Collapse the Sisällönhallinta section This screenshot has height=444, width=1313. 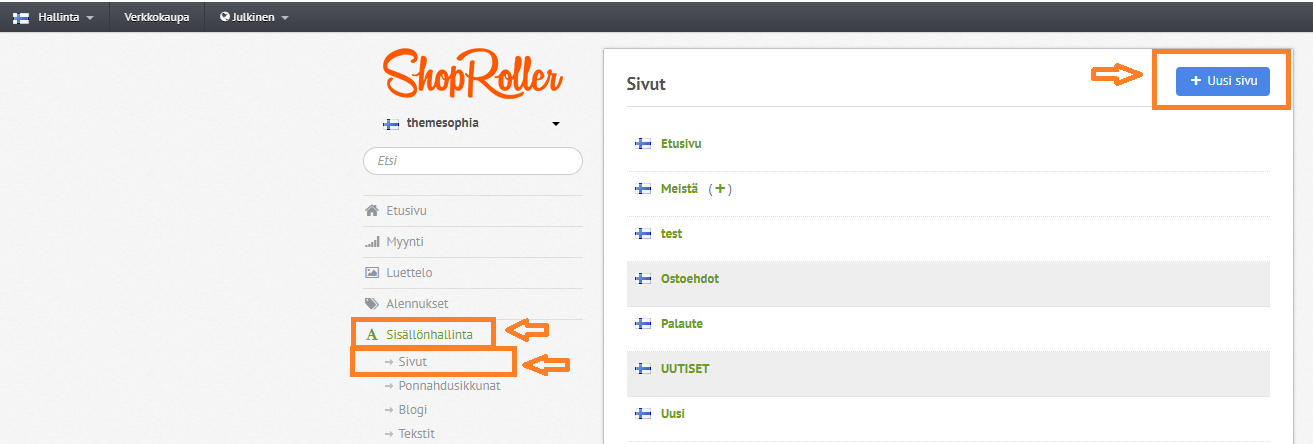point(429,335)
